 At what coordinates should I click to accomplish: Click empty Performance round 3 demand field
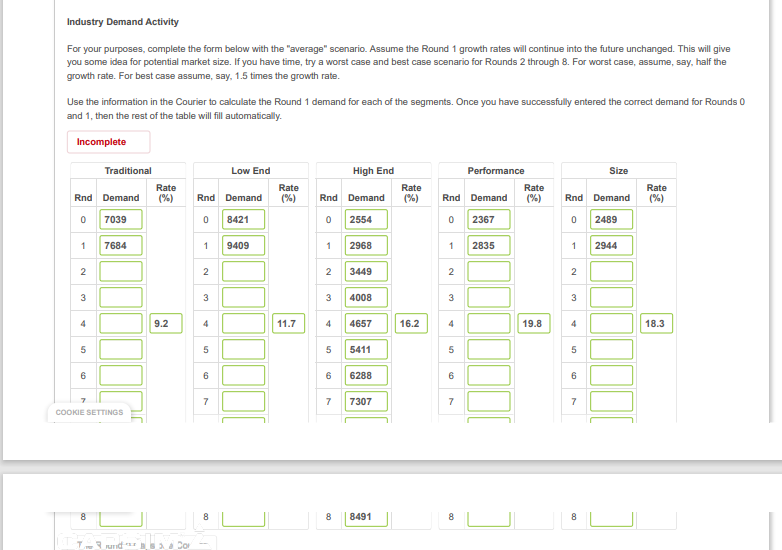click(489, 297)
